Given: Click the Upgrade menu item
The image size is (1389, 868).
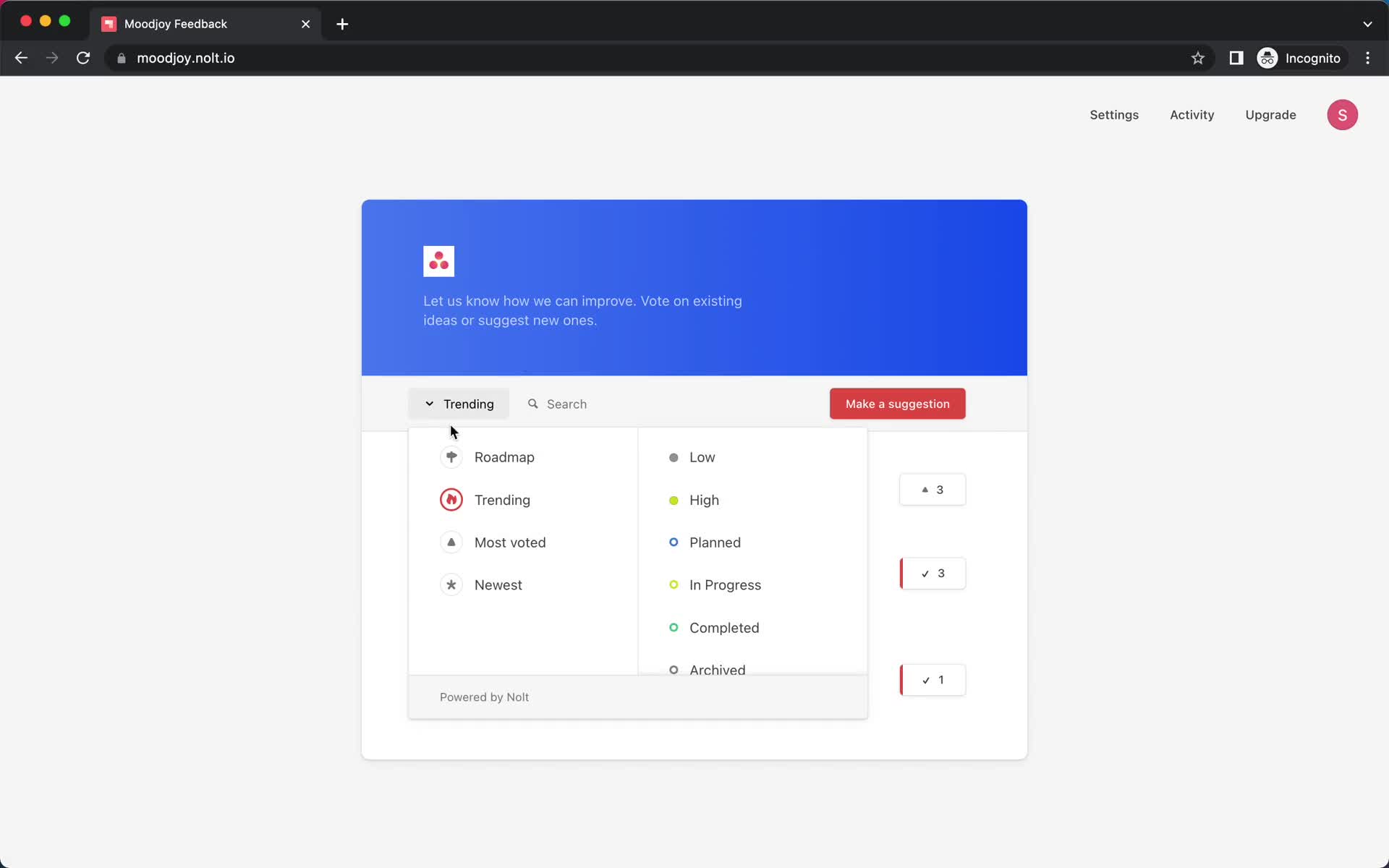Looking at the screenshot, I should pyautogui.click(x=1271, y=114).
